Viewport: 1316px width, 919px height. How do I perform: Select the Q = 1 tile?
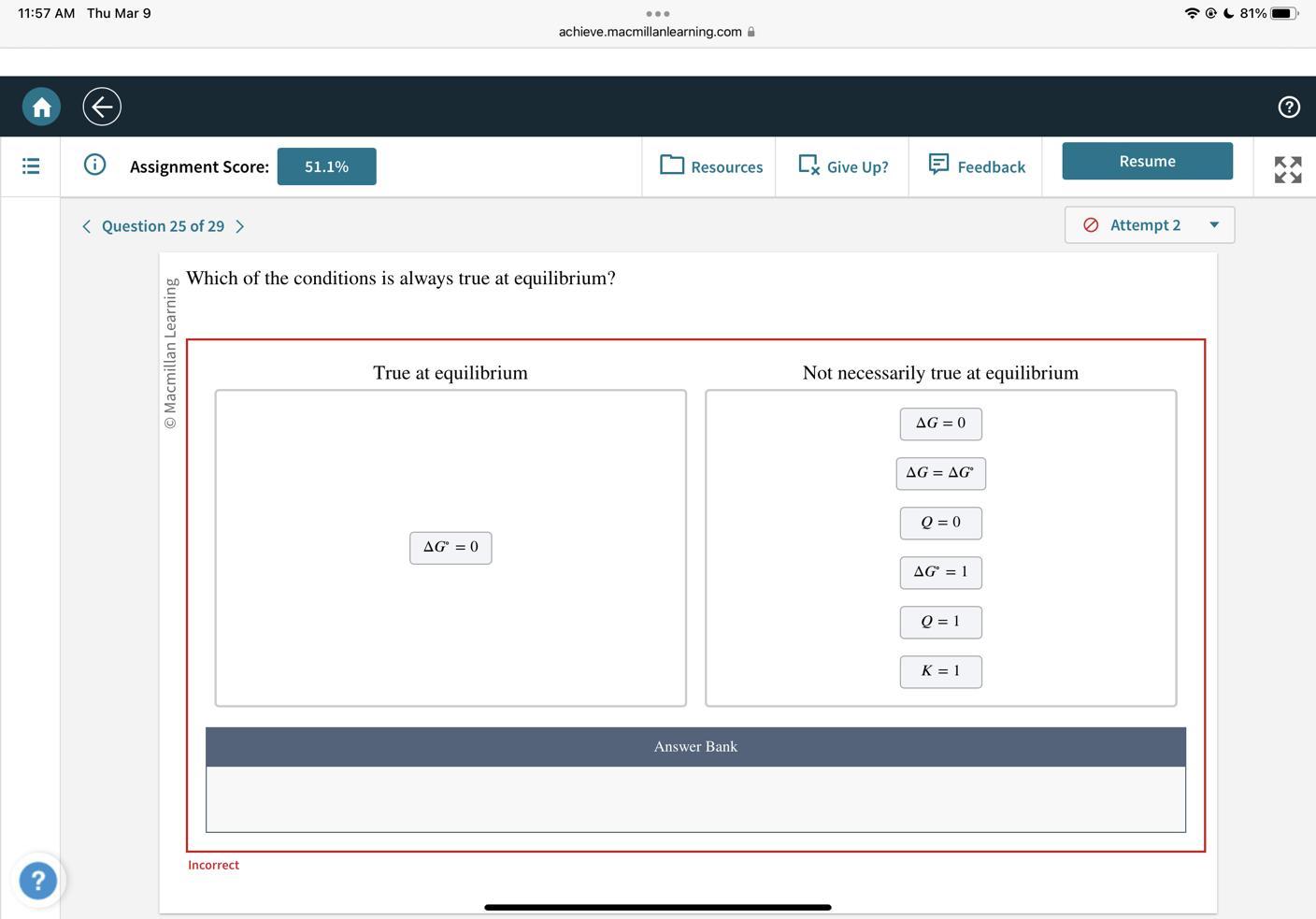click(940, 622)
